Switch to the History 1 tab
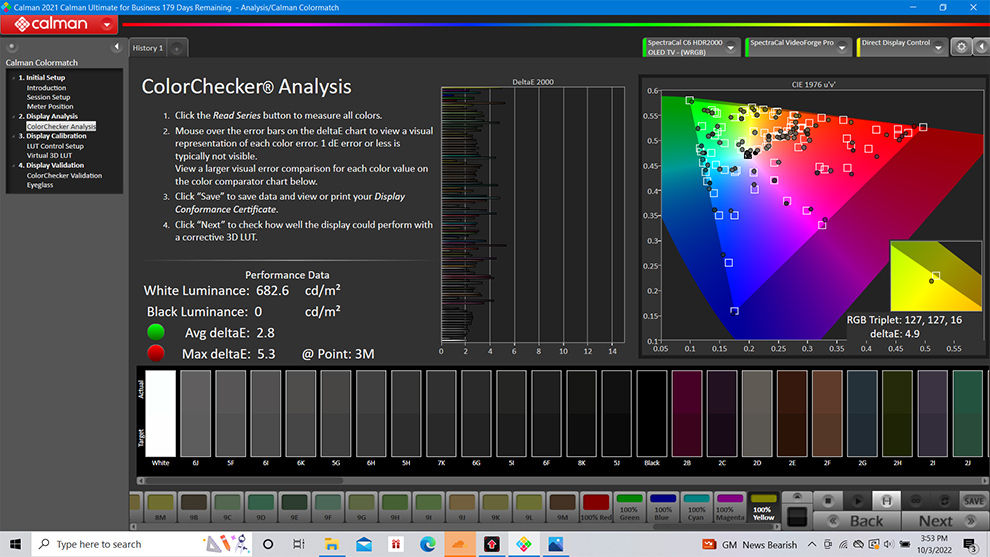The image size is (990, 557). (x=148, y=48)
